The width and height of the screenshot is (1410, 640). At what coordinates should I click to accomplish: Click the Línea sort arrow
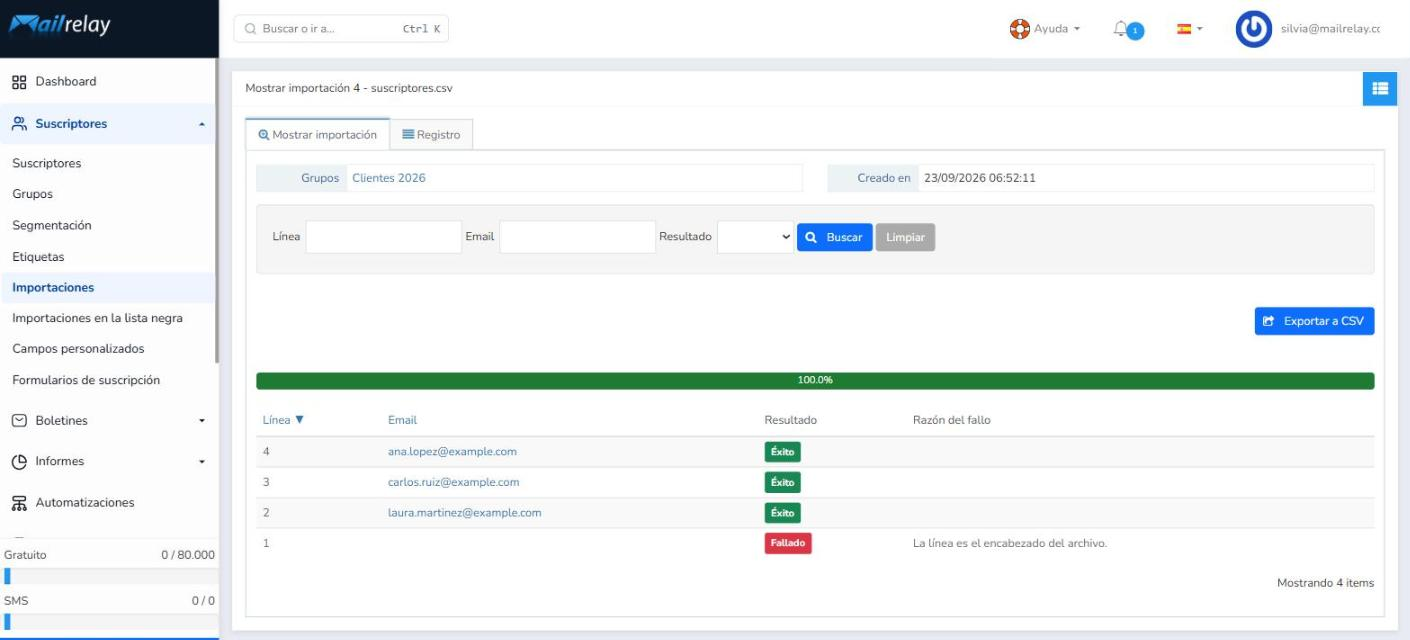pyautogui.click(x=299, y=420)
